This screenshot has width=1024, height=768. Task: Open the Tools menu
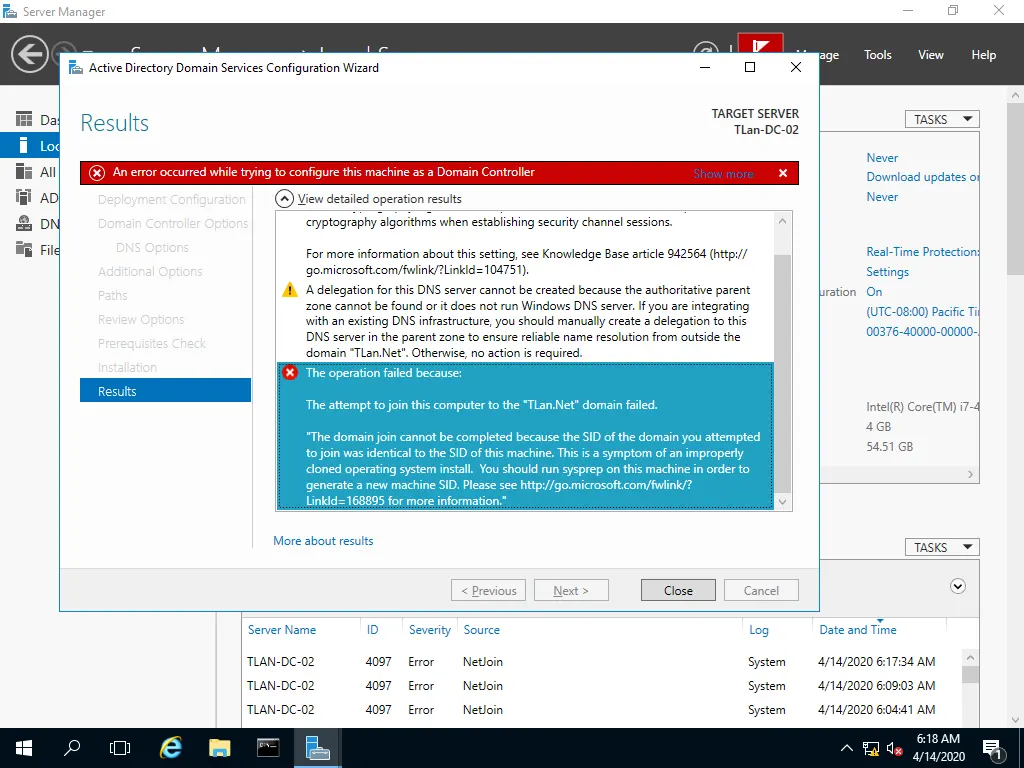coord(877,55)
